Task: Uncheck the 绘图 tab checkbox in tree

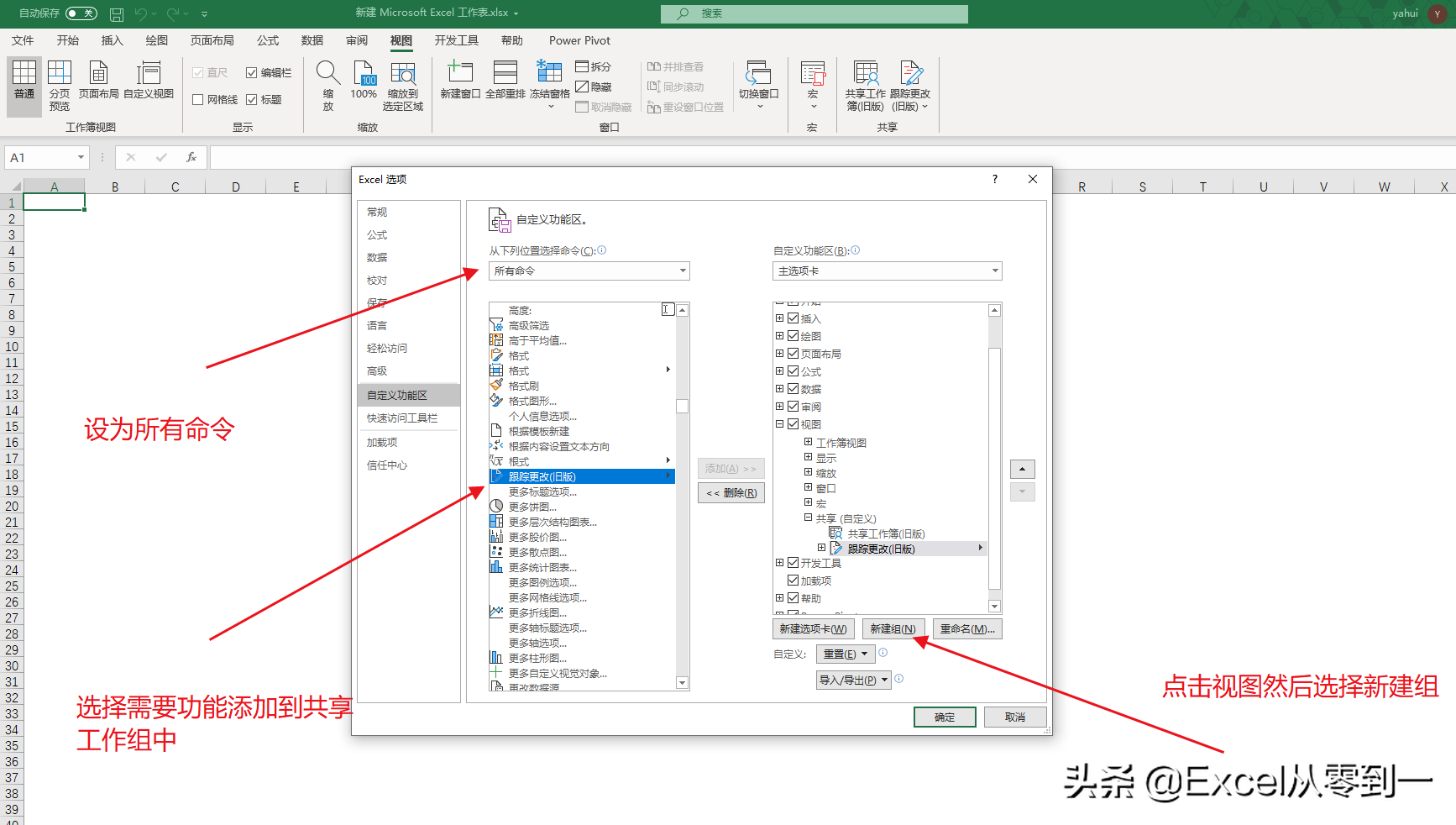Action: 793,336
